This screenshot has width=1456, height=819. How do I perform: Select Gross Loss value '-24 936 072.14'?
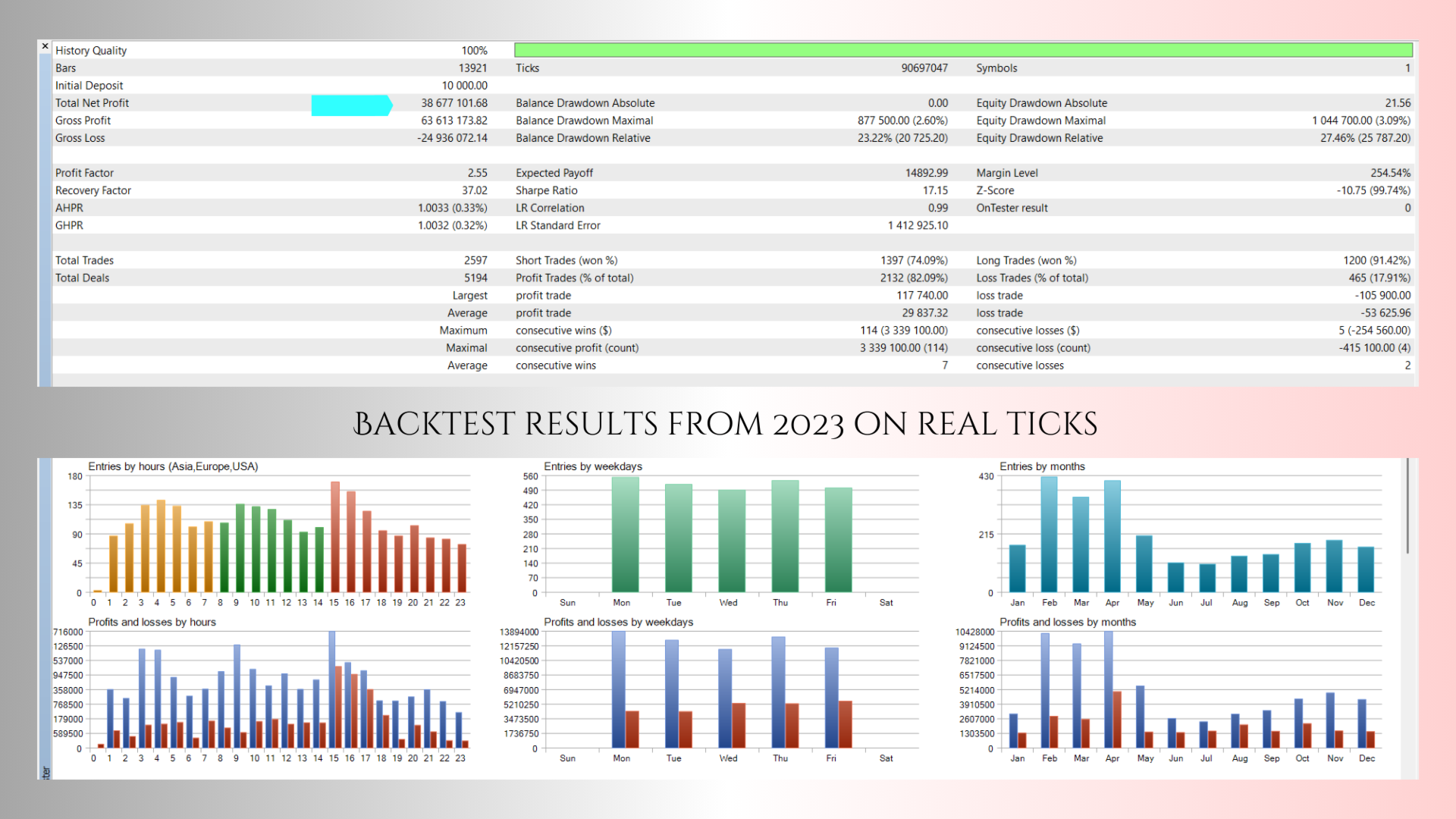click(x=452, y=138)
